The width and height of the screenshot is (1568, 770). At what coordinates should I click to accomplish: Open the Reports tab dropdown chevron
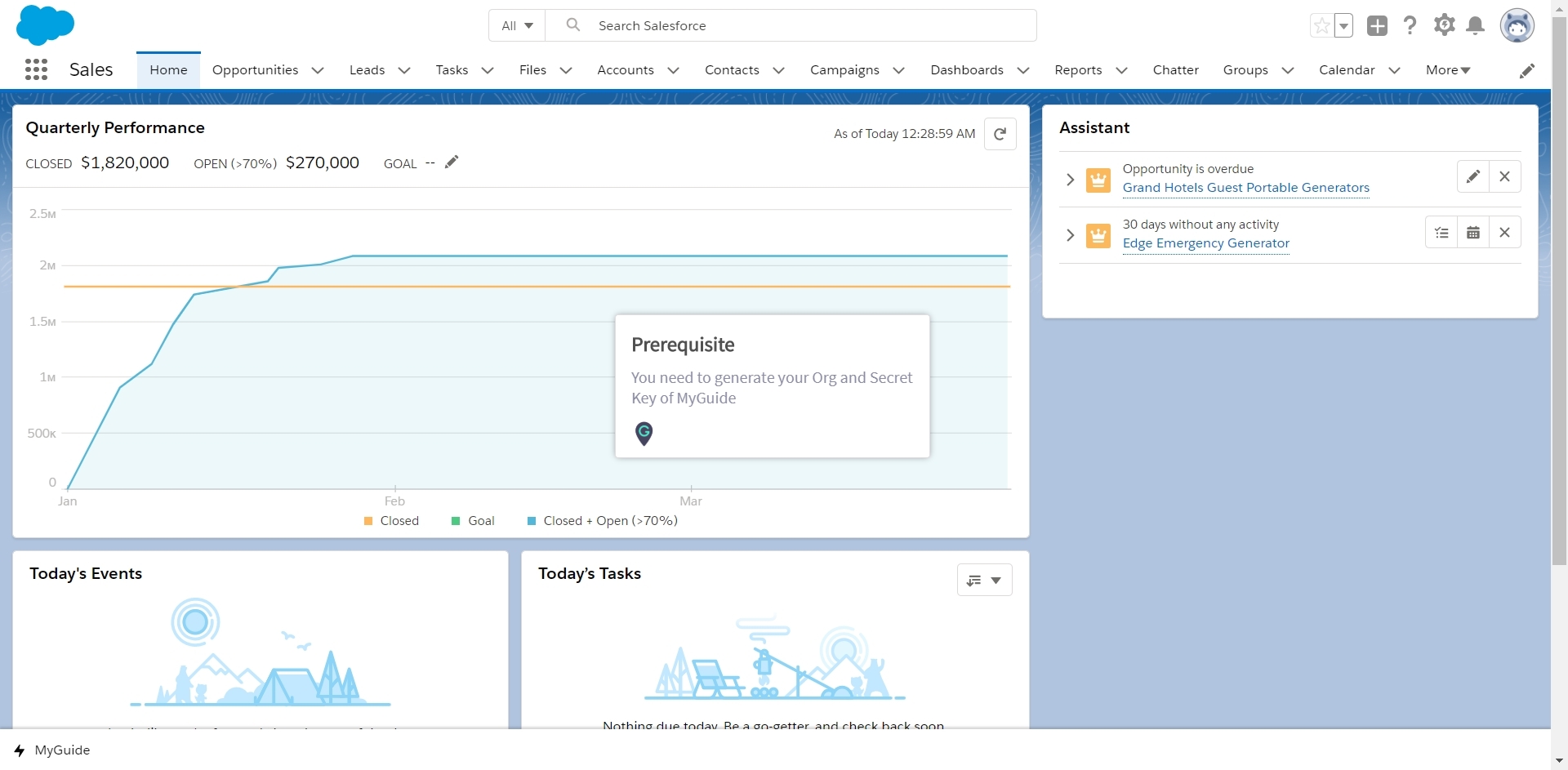(x=1121, y=70)
